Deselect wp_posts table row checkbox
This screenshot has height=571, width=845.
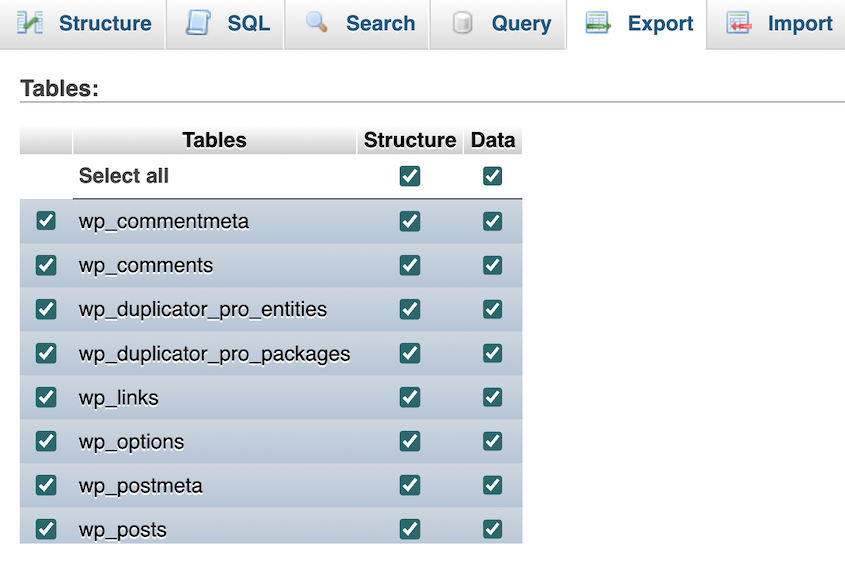click(46, 529)
